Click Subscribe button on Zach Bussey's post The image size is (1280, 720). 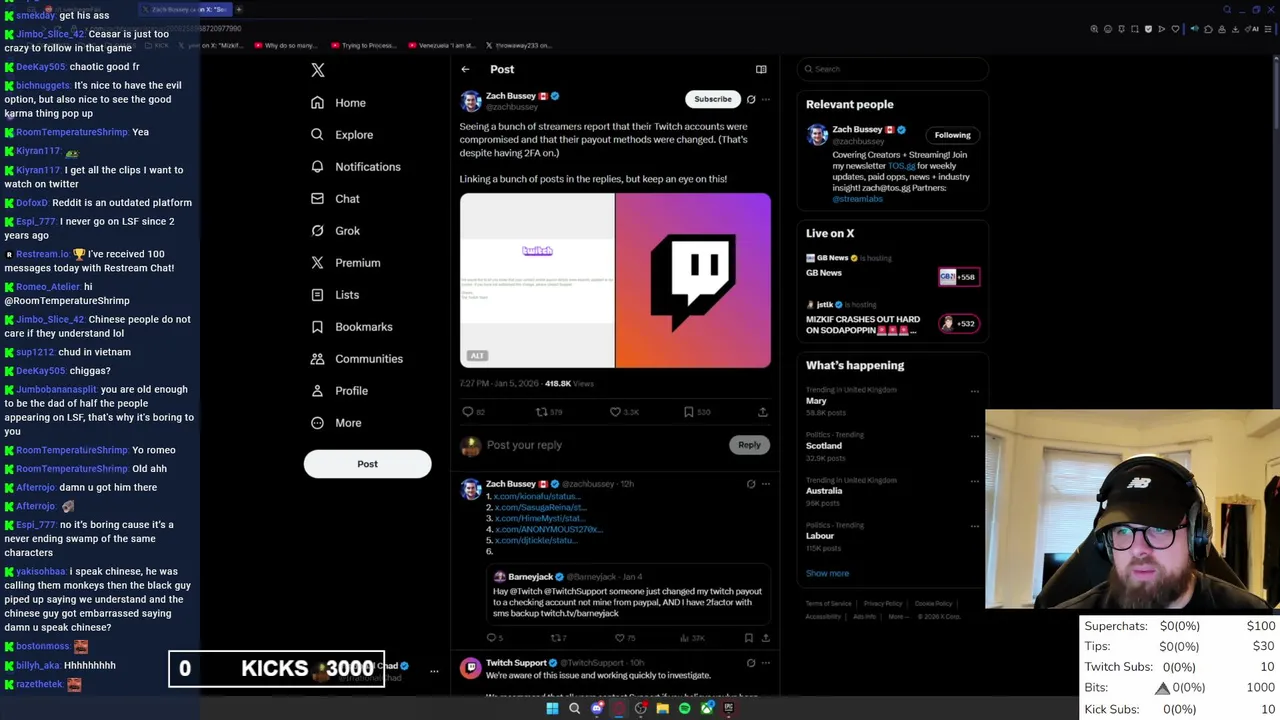[713, 99]
